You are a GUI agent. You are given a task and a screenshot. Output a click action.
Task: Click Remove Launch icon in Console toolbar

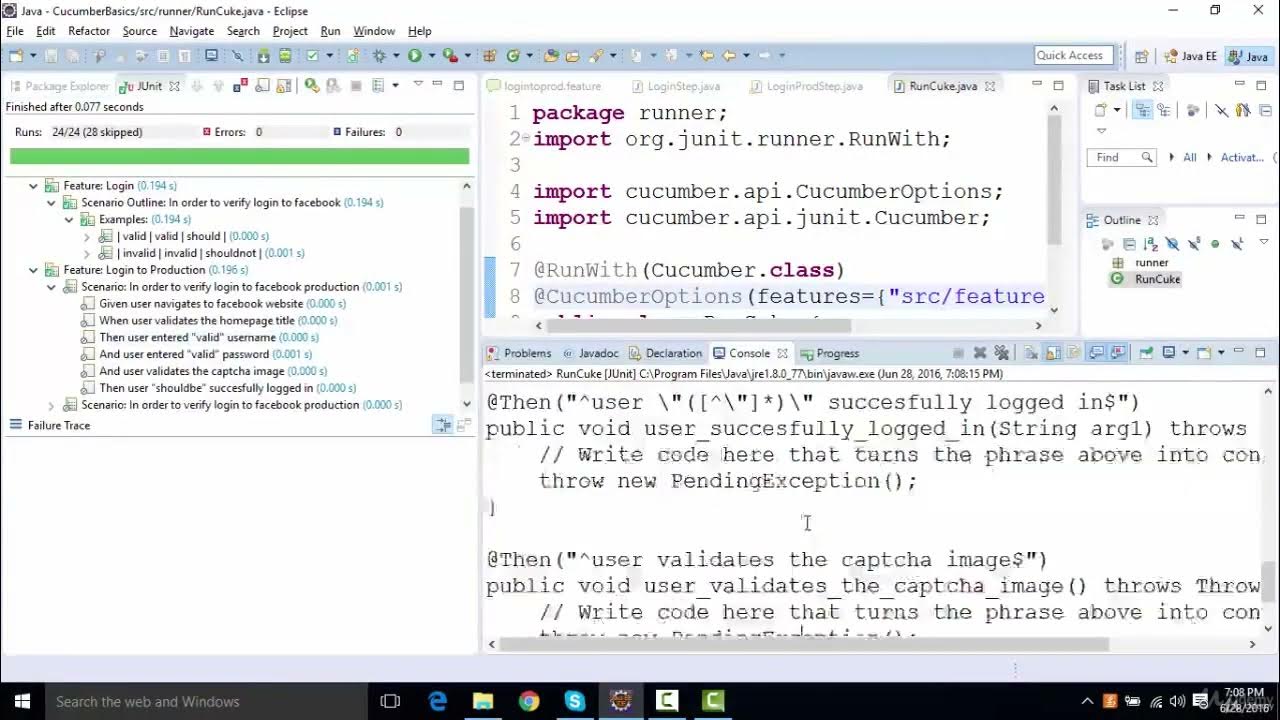pyautogui.click(x=980, y=353)
